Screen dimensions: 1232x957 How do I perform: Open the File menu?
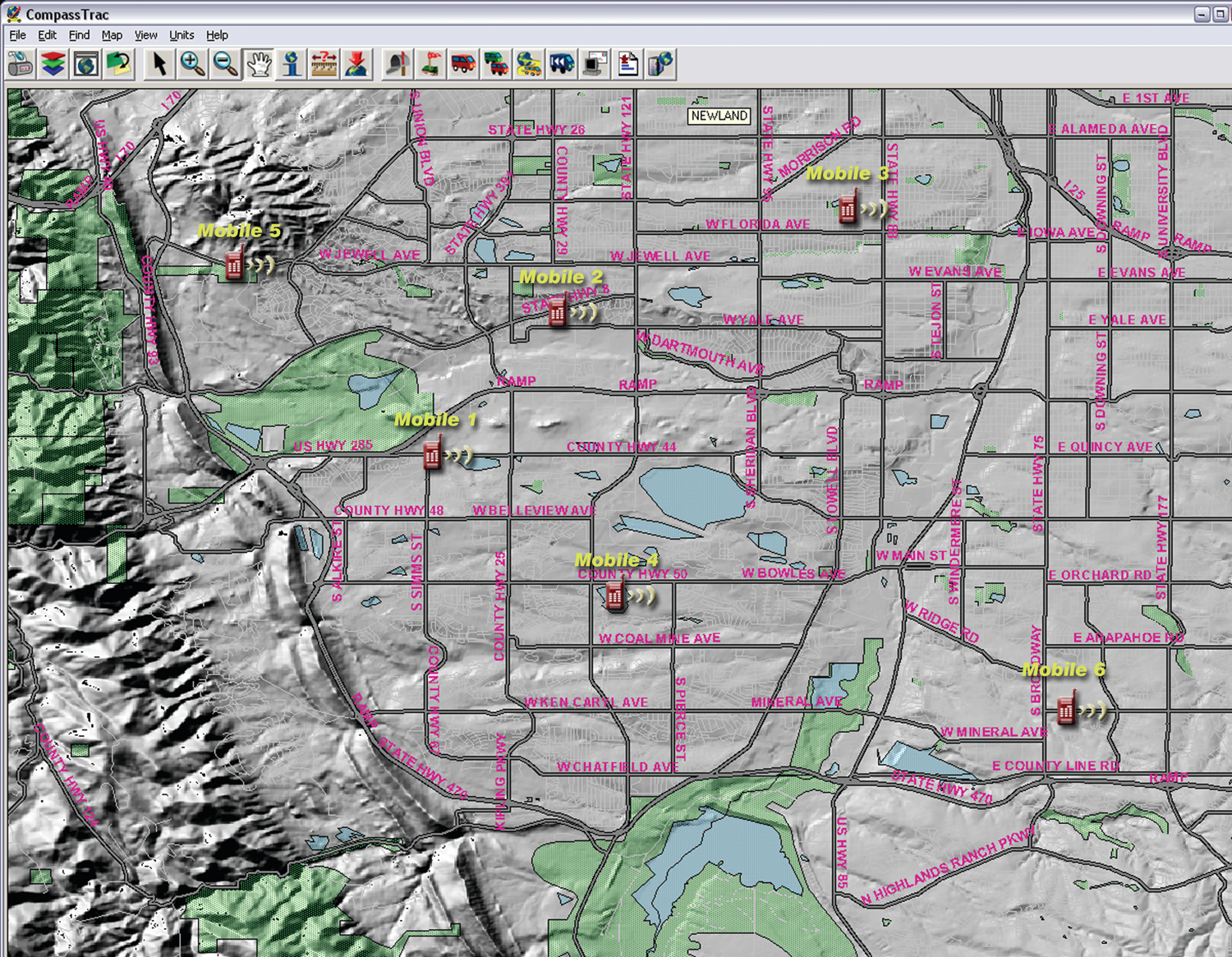pos(17,35)
